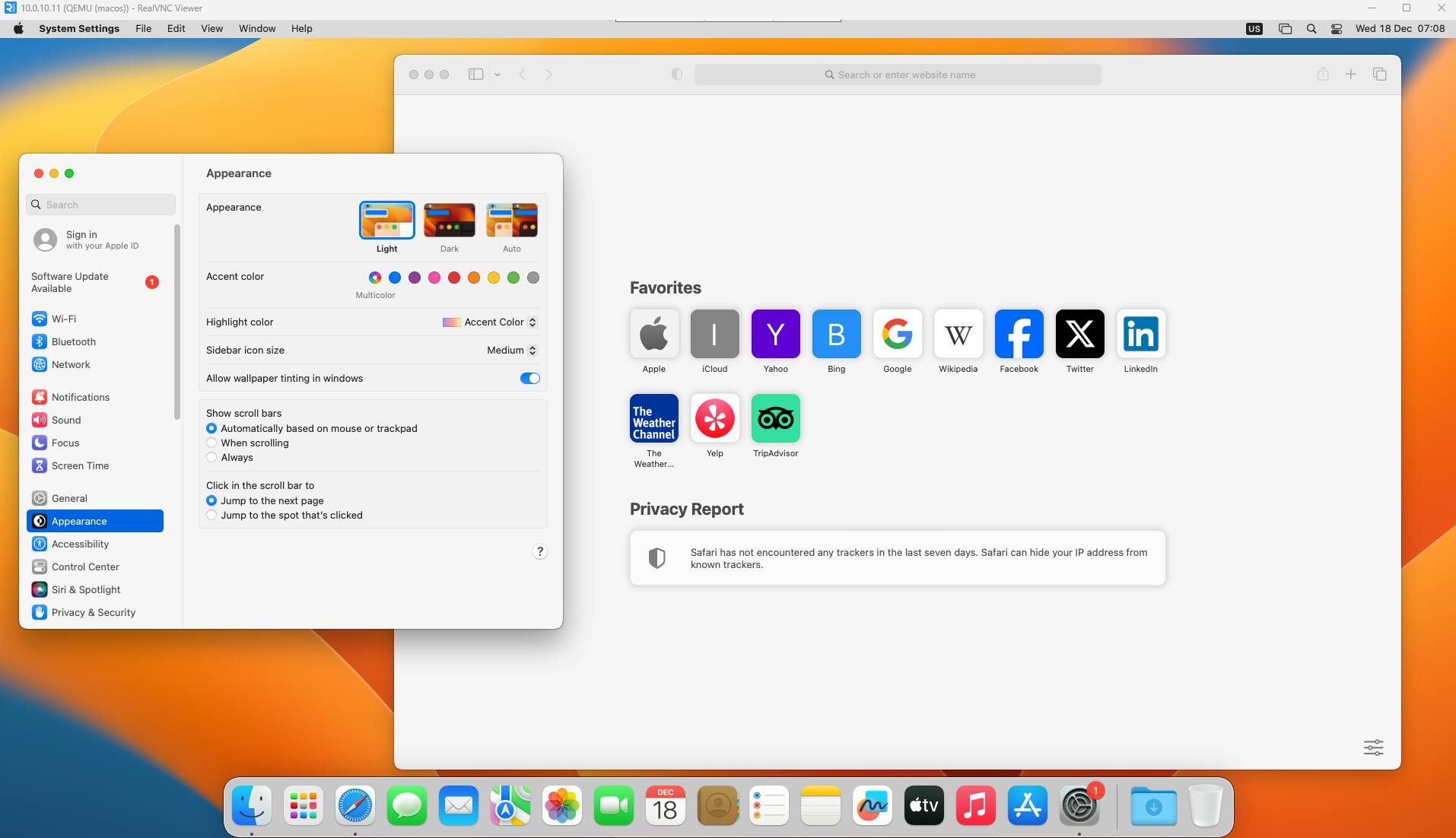This screenshot has width=1456, height=838.
Task: Open new tab with Safari plus icon
Action: coord(1350,74)
